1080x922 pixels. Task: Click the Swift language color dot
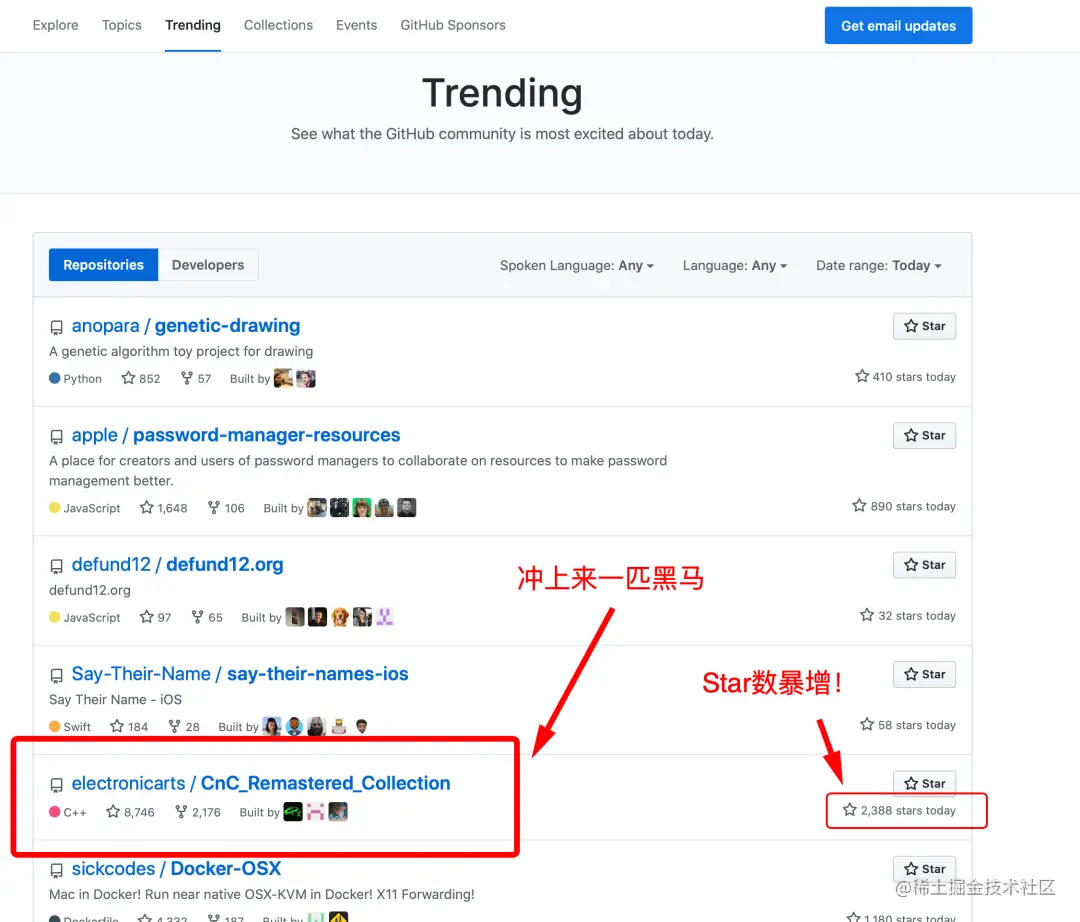(54, 726)
